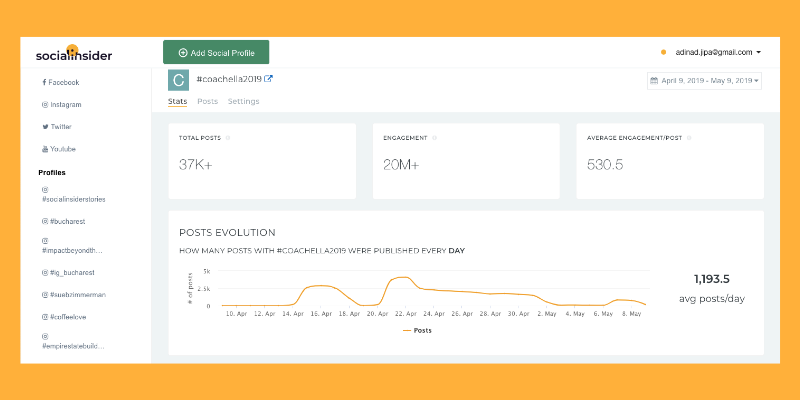The width and height of the screenshot is (800, 400).
Task: Toggle the Posts series in chart legend
Action: (x=417, y=331)
